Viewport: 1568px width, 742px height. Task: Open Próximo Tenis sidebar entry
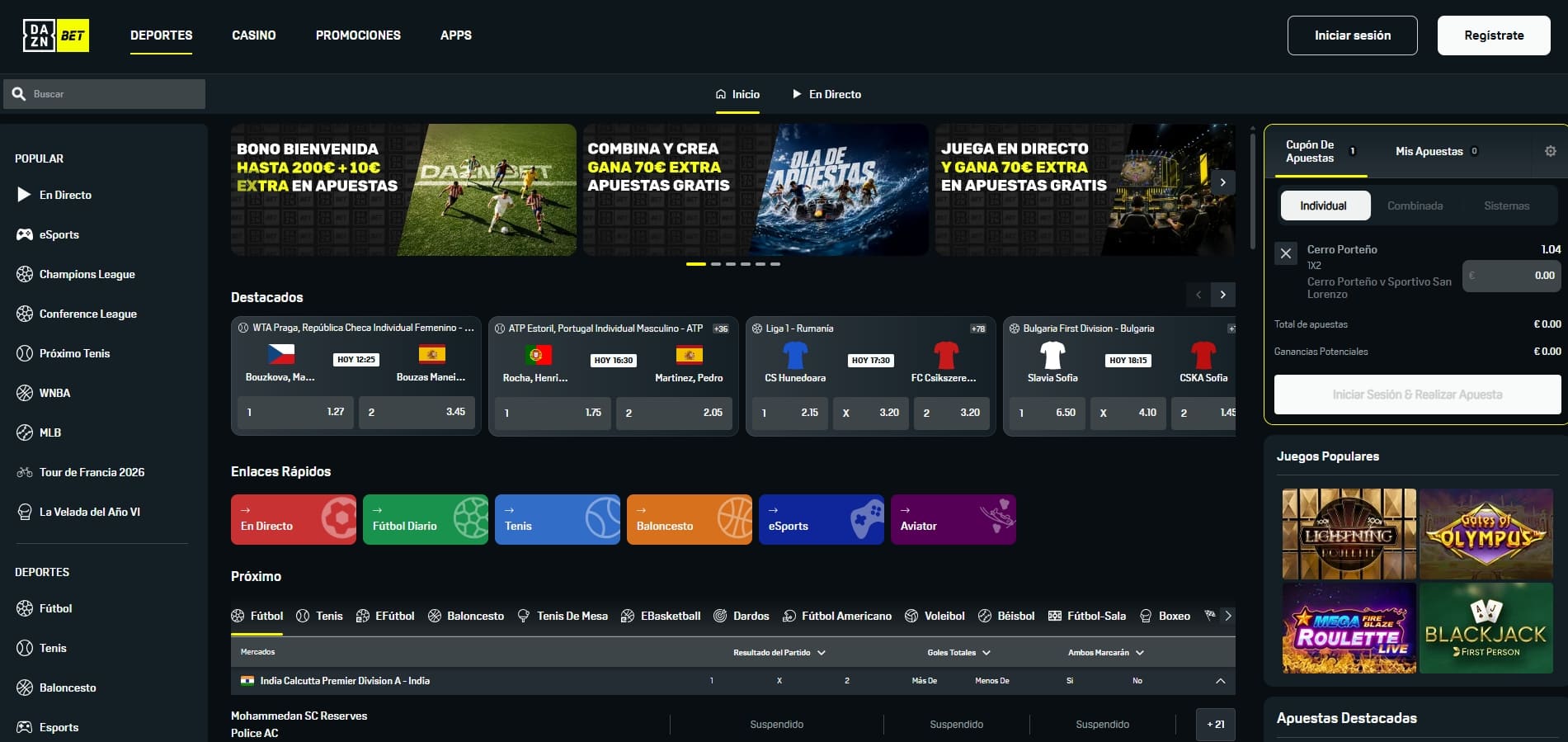(74, 353)
